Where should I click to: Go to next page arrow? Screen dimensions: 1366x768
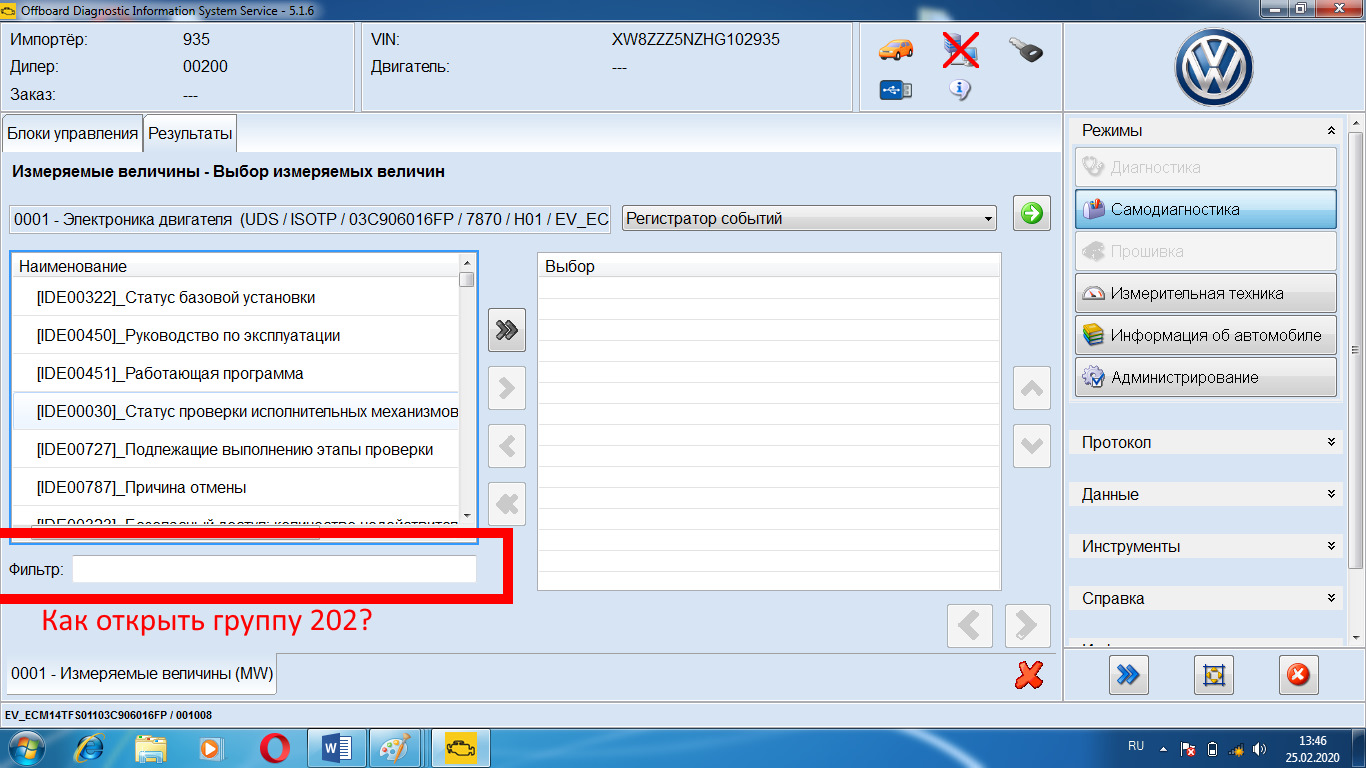[1028, 626]
